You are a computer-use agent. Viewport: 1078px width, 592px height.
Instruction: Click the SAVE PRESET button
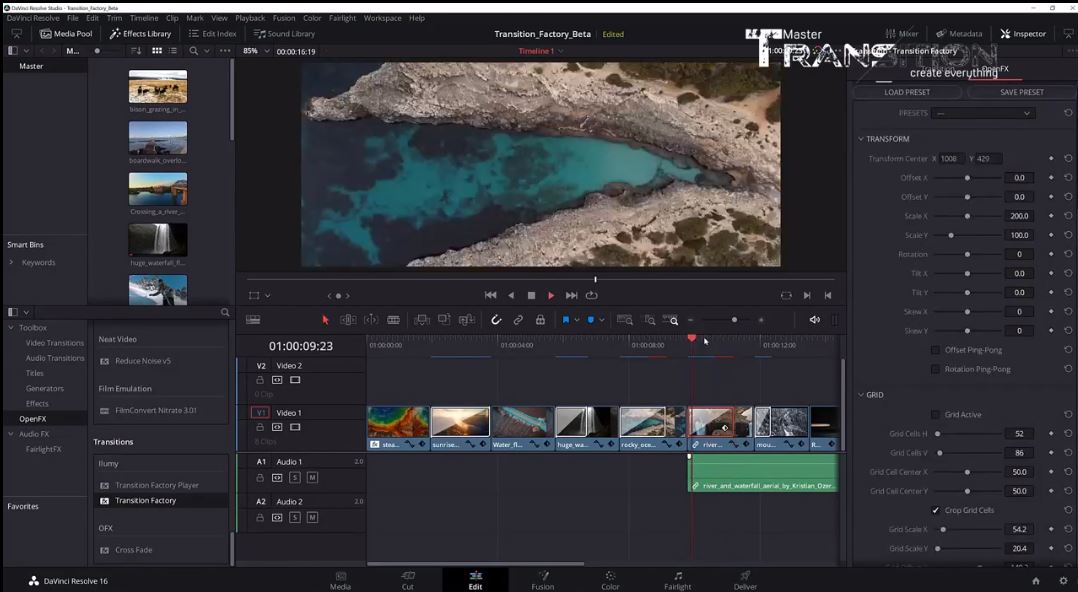pos(1022,91)
